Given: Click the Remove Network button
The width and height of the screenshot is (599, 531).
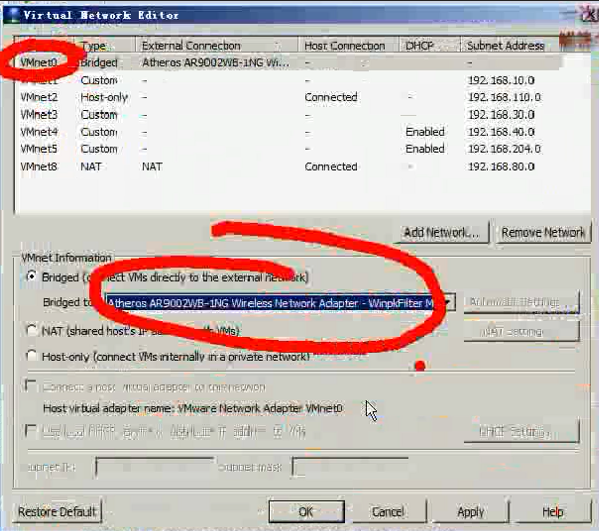Looking at the screenshot, I should coord(543,232).
